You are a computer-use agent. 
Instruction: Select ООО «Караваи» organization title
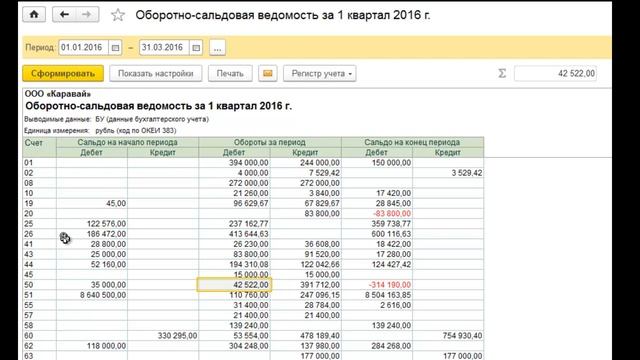[x=58, y=94]
